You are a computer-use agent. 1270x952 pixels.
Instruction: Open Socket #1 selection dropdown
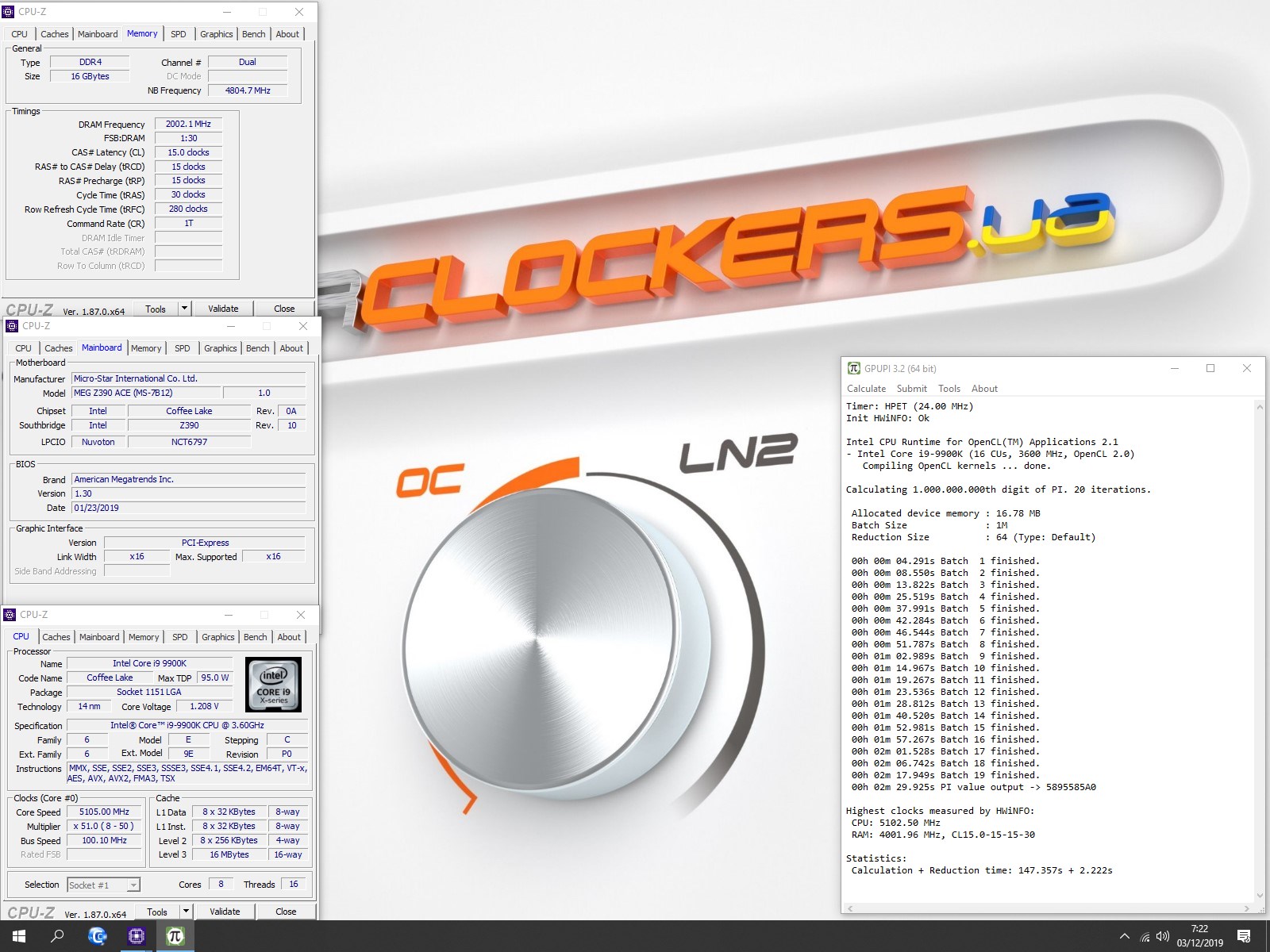coord(103,885)
